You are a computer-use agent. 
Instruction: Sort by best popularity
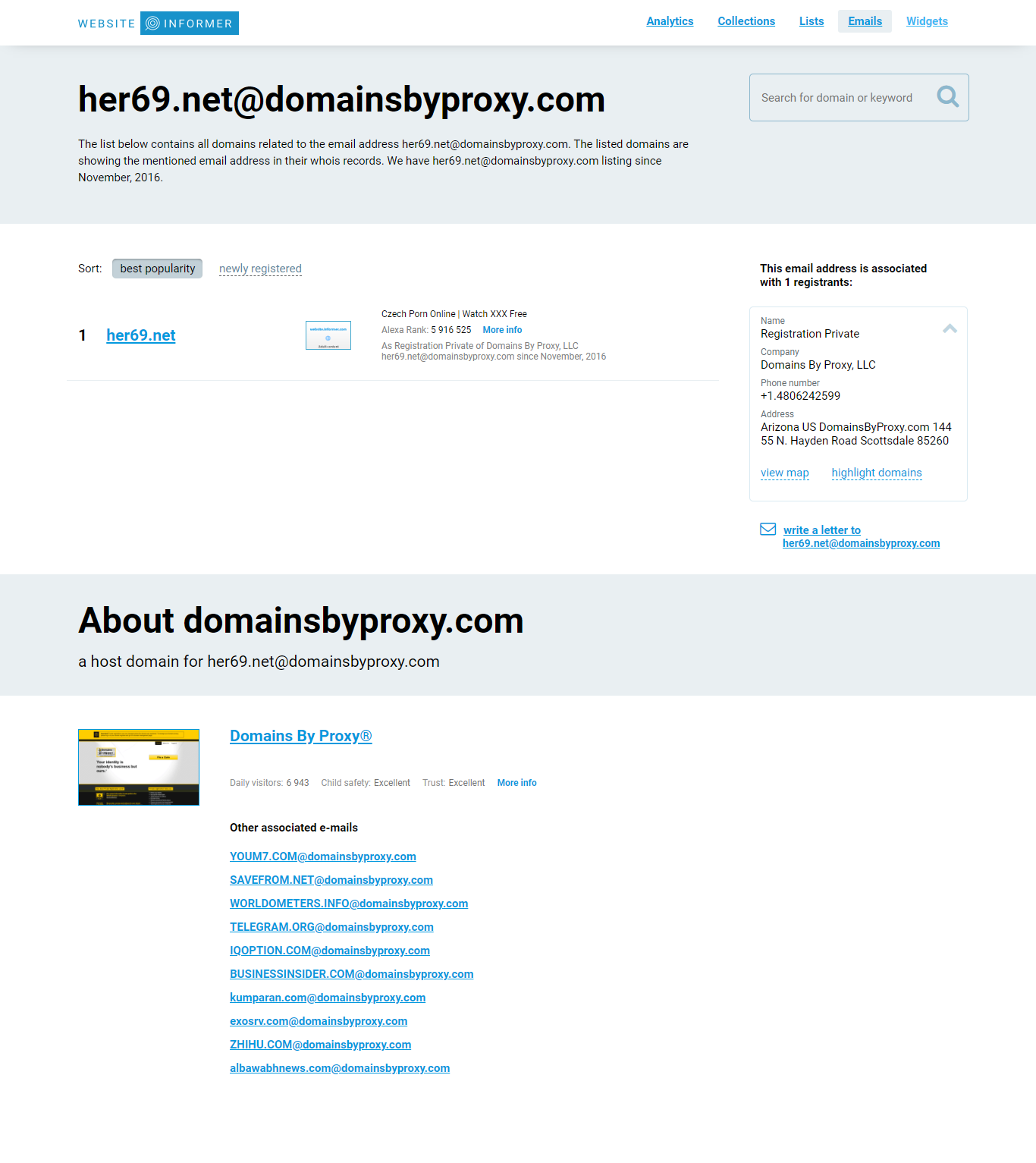tap(157, 269)
